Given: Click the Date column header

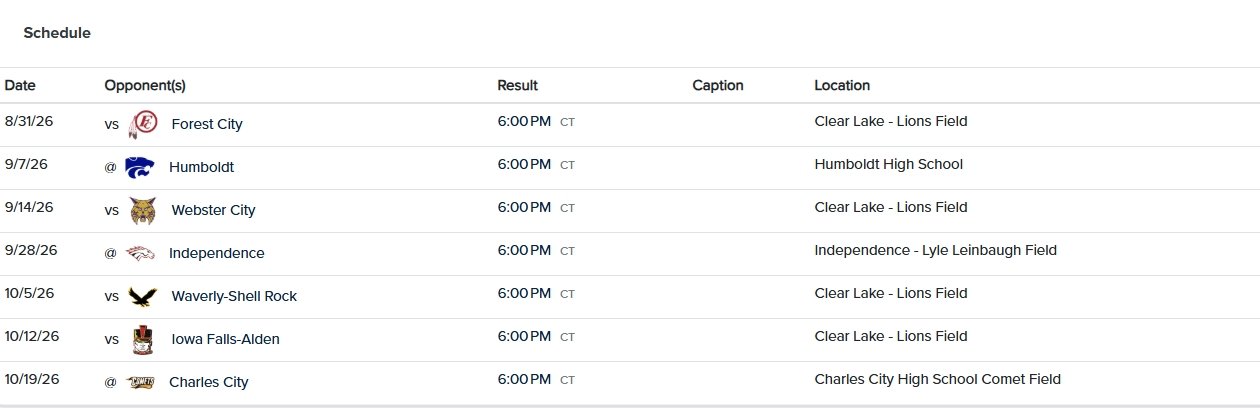Looking at the screenshot, I should coord(20,85).
